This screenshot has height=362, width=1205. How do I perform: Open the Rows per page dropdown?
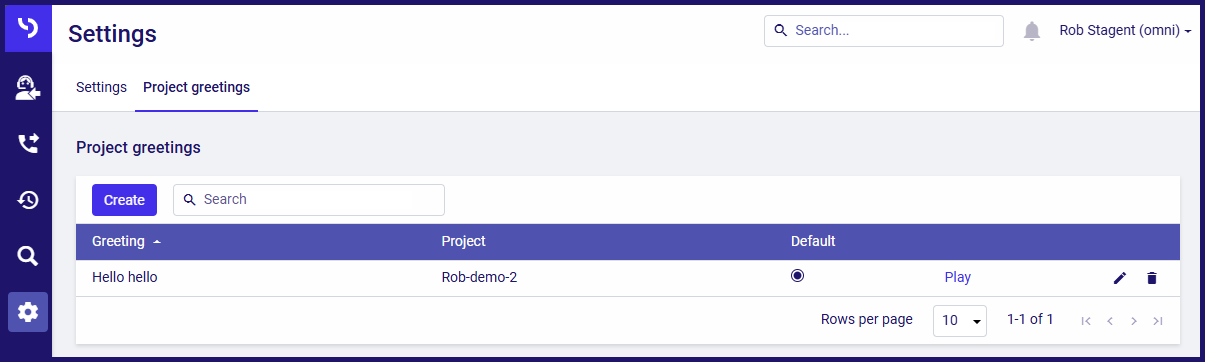[x=960, y=321]
